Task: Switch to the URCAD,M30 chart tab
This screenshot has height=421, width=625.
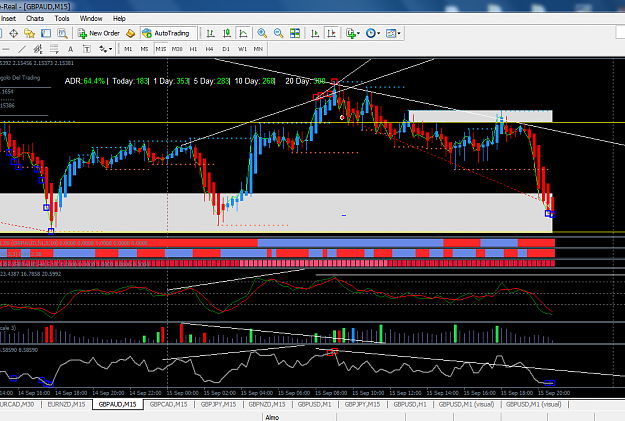Action: click(17, 404)
